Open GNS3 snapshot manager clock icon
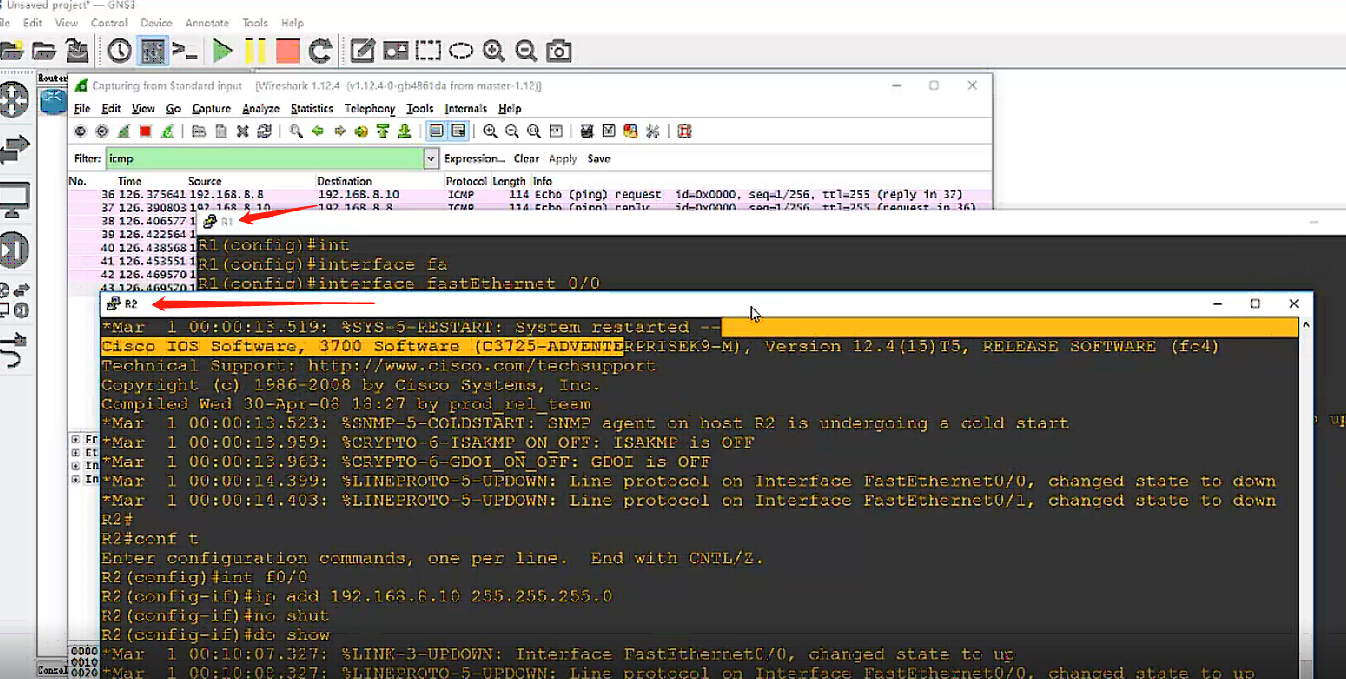1346x679 pixels. (x=120, y=50)
